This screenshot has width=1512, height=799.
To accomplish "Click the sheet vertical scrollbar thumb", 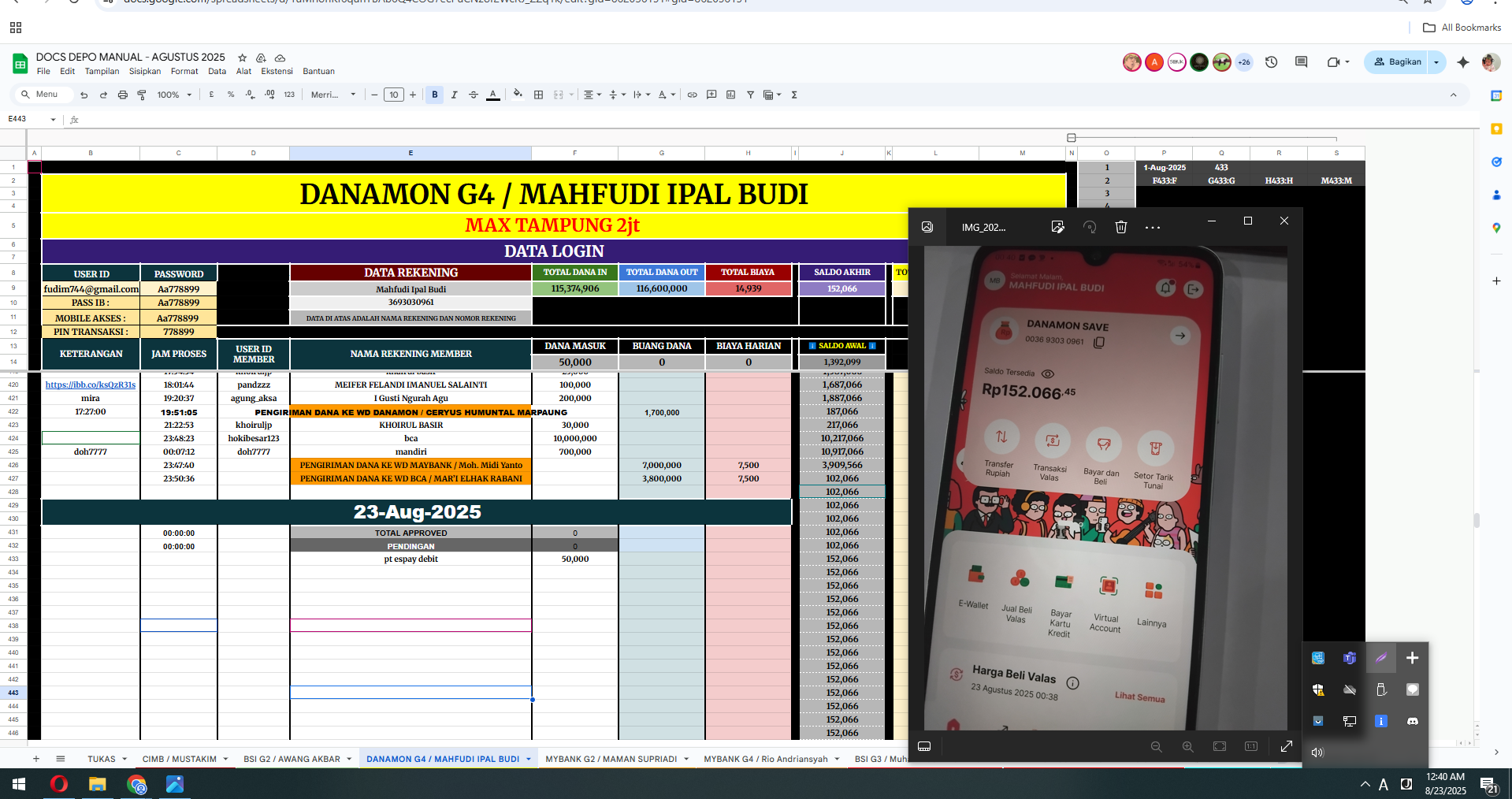I will coord(1477,520).
